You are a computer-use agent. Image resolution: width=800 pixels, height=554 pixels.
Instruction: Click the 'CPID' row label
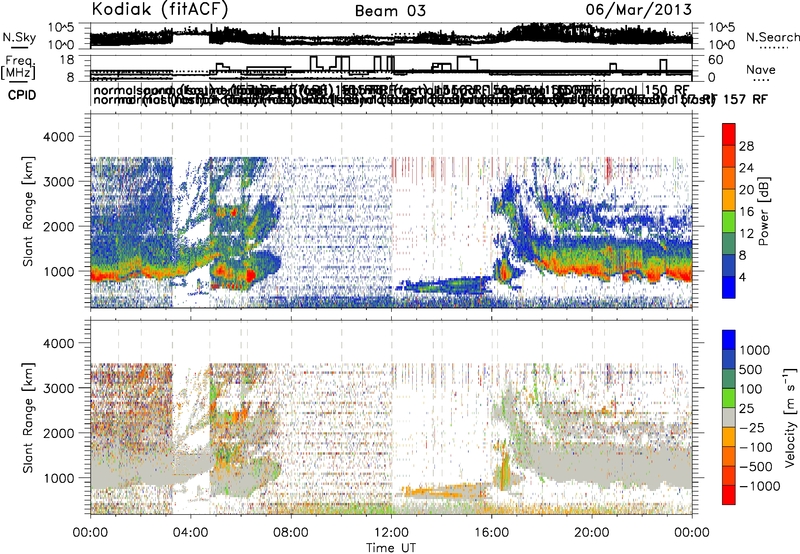22,95
